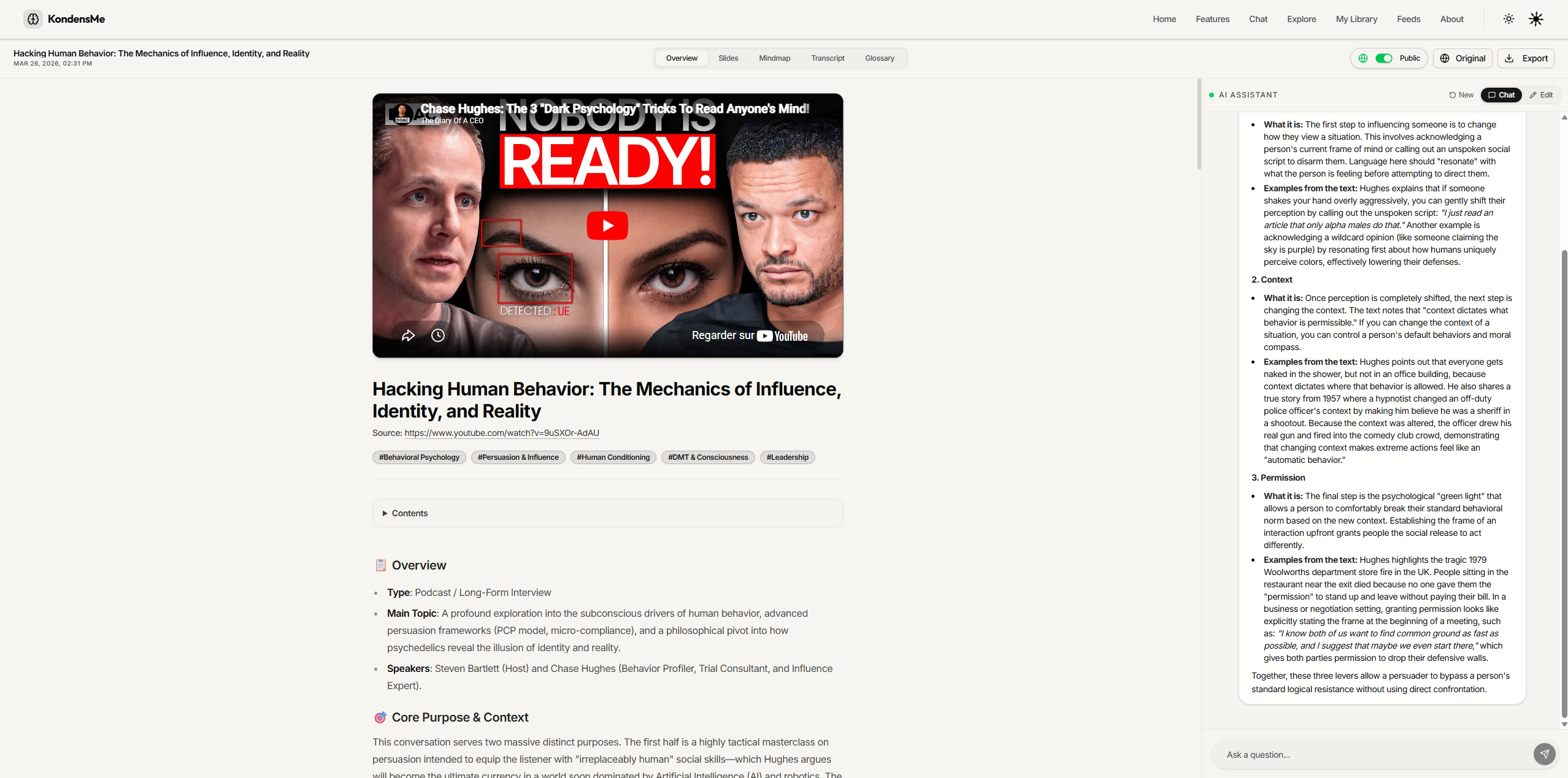
Task: Click the send message paper-plane icon
Action: click(1544, 754)
